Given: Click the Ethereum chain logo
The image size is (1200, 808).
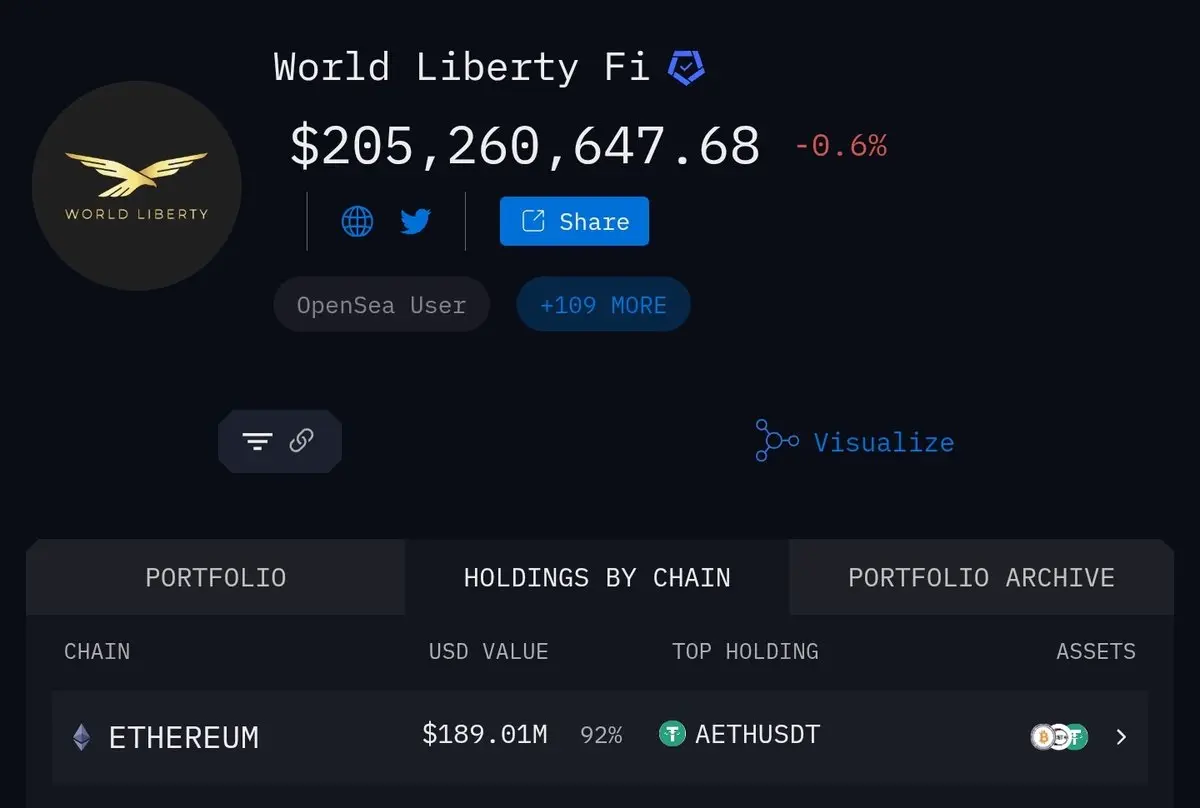Looking at the screenshot, I should [x=82, y=738].
